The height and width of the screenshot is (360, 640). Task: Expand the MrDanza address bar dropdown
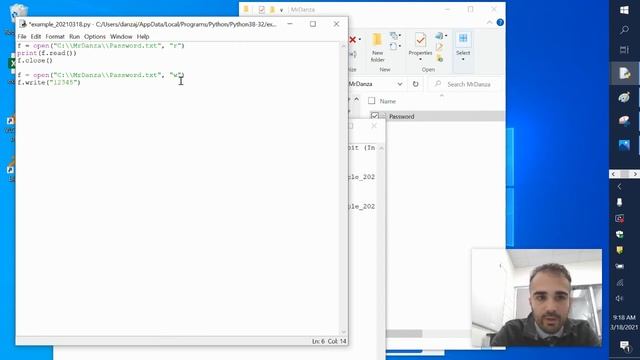(400, 84)
